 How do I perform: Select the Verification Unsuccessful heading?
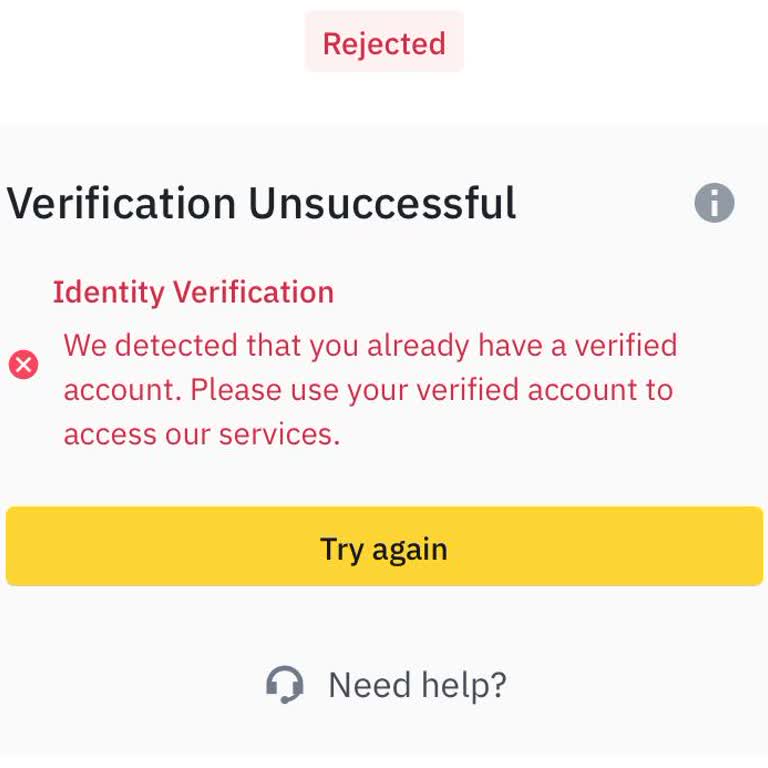(262, 204)
